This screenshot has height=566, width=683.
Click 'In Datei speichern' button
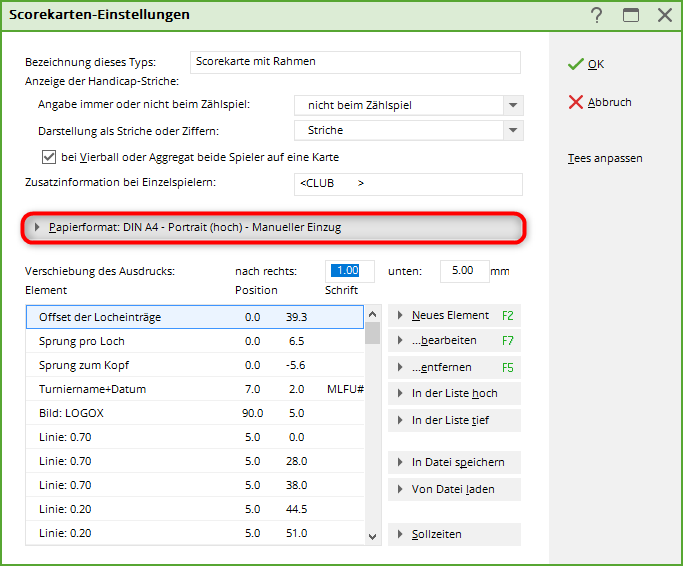coord(454,462)
